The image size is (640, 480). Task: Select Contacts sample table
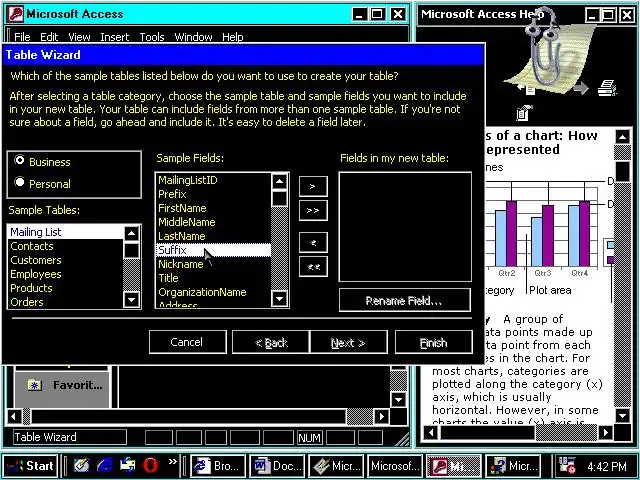[66, 246]
